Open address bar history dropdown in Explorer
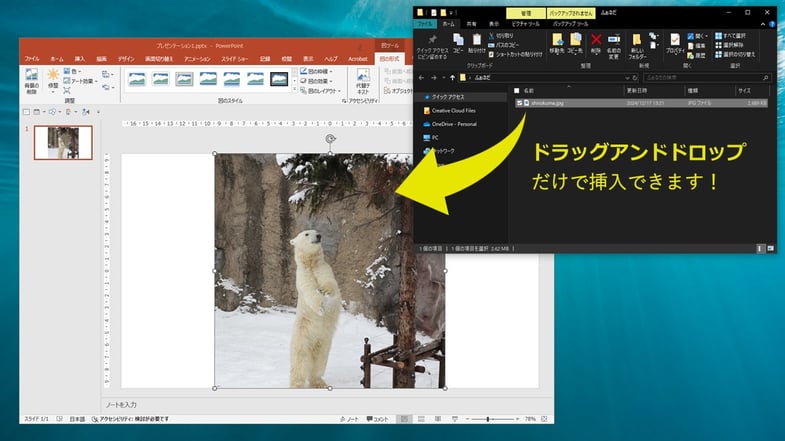Image resolution: width=785 pixels, height=441 pixels. coord(627,78)
